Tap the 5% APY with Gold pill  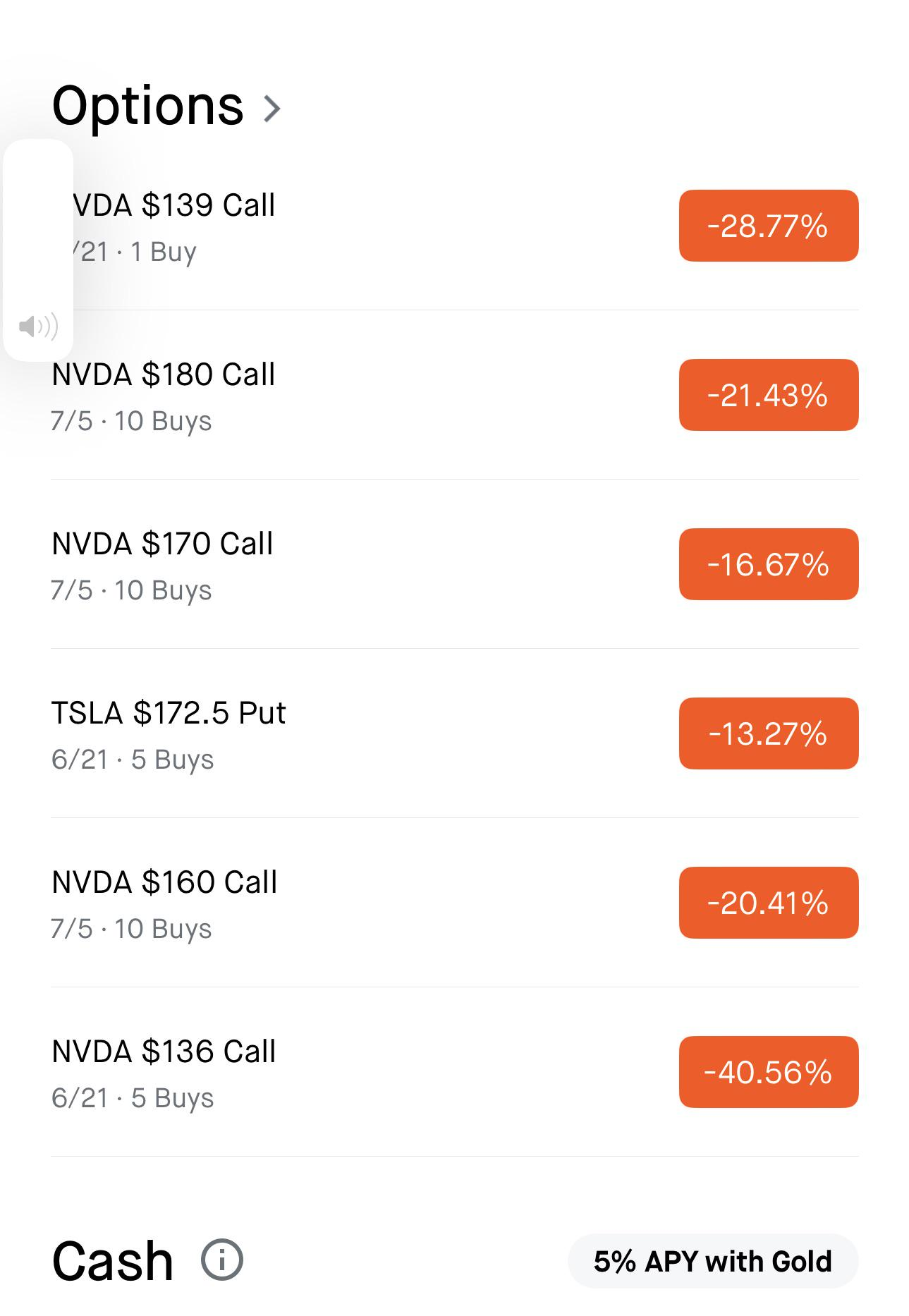713,1261
